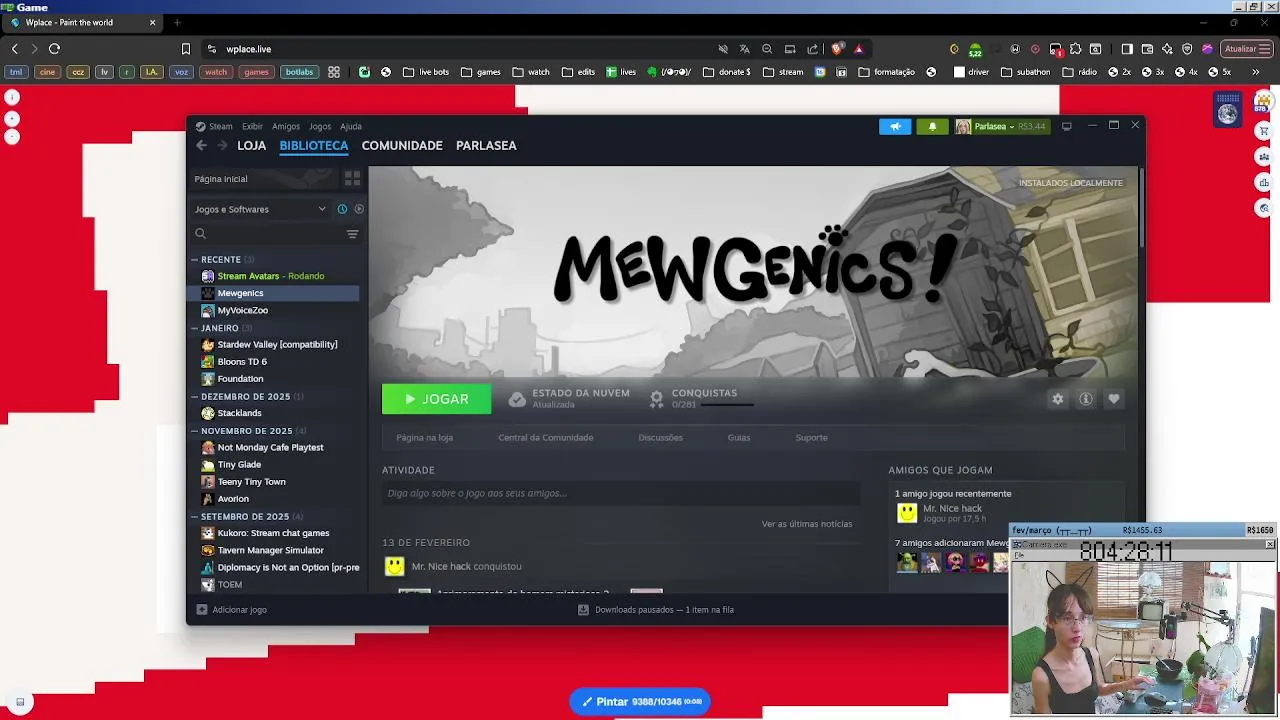Open the Steam announcements megaphone button
This screenshot has height=720, width=1280.
(895, 126)
